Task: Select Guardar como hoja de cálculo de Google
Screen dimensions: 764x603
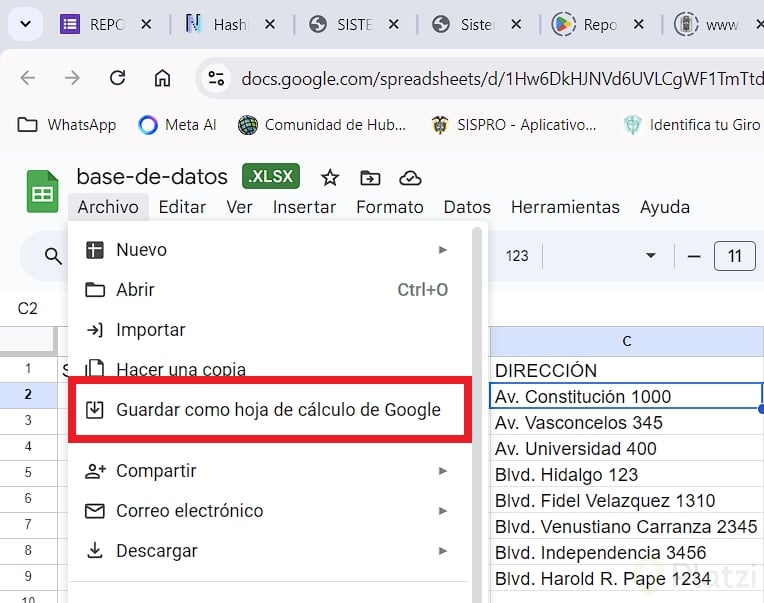Action: (269, 410)
